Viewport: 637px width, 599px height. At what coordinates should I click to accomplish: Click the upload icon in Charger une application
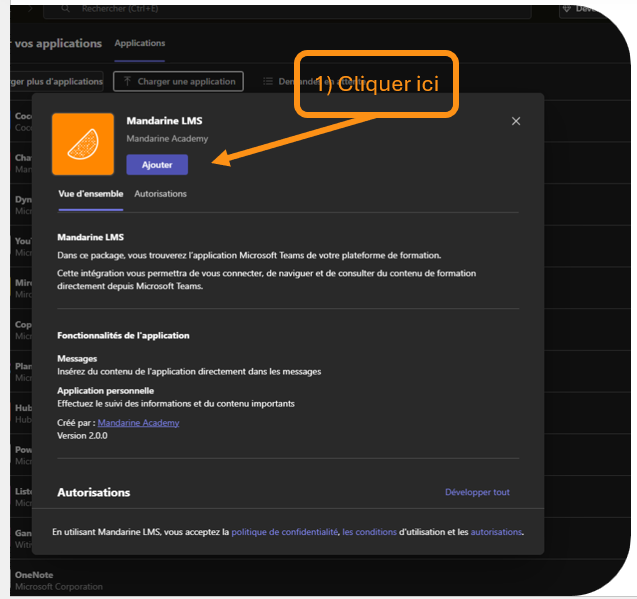[x=125, y=81]
